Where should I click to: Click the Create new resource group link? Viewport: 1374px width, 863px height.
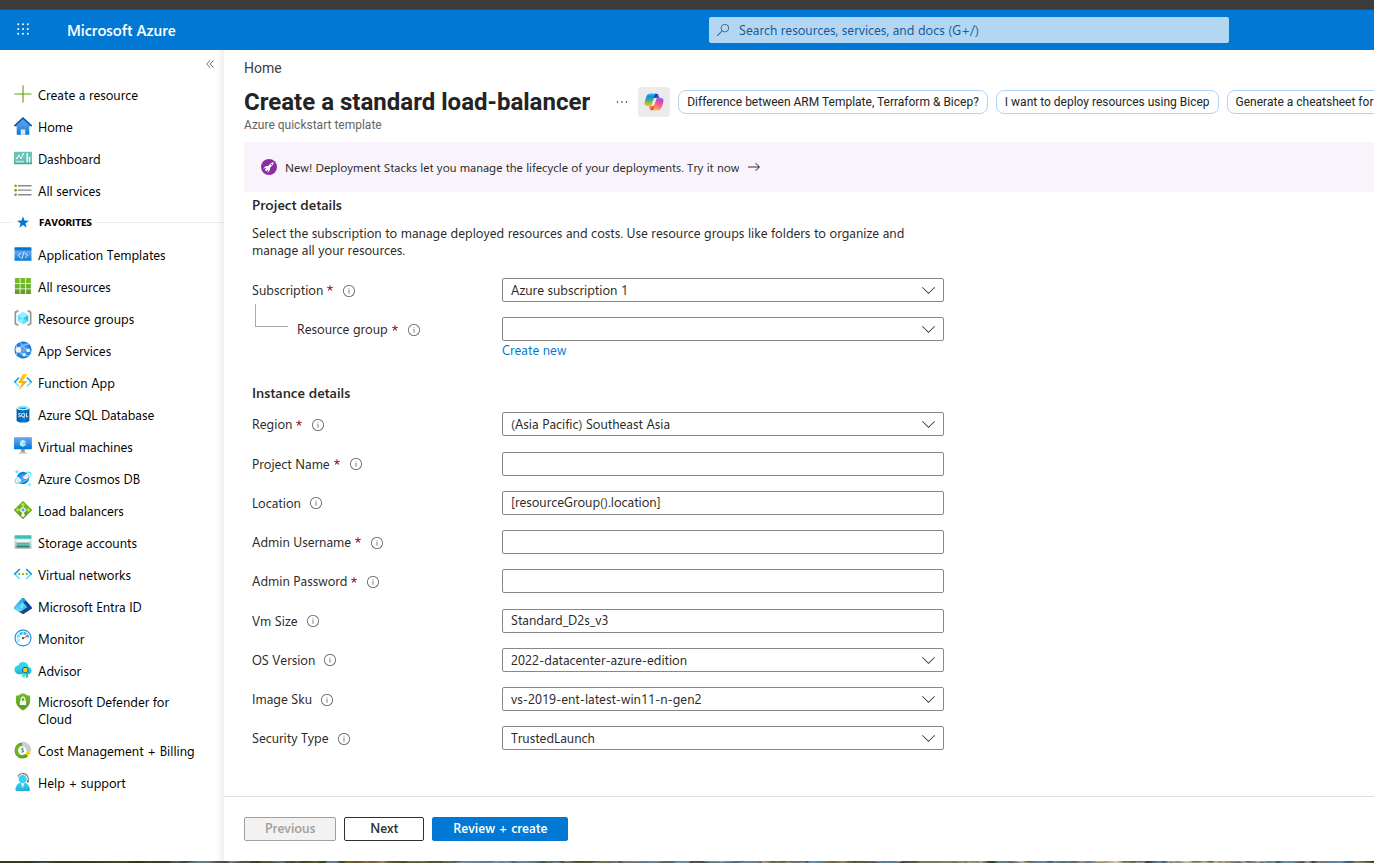(534, 350)
